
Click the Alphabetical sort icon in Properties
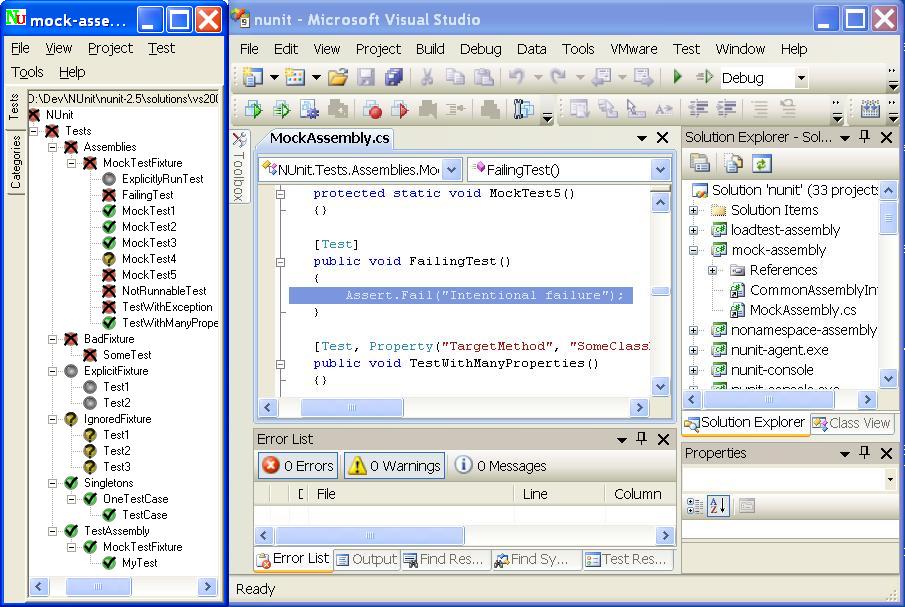click(719, 506)
